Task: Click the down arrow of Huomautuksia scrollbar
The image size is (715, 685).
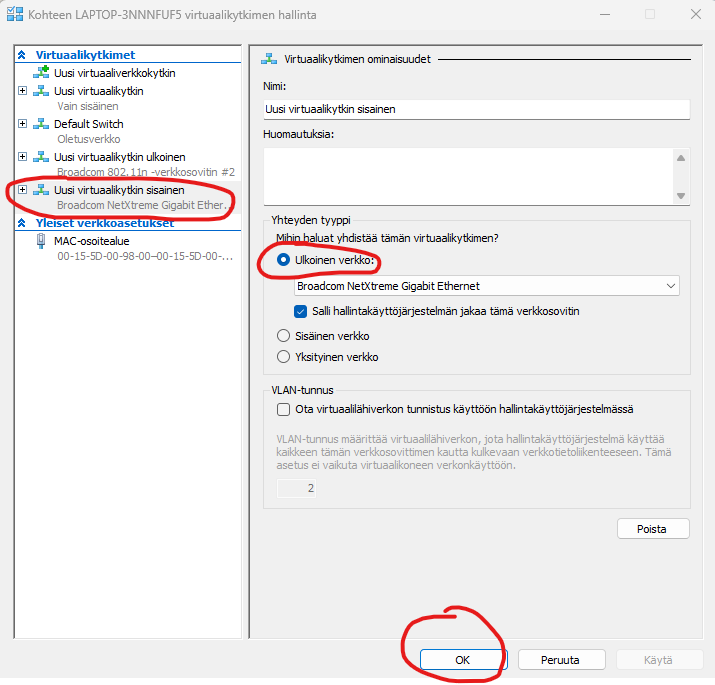Action: [x=681, y=196]
